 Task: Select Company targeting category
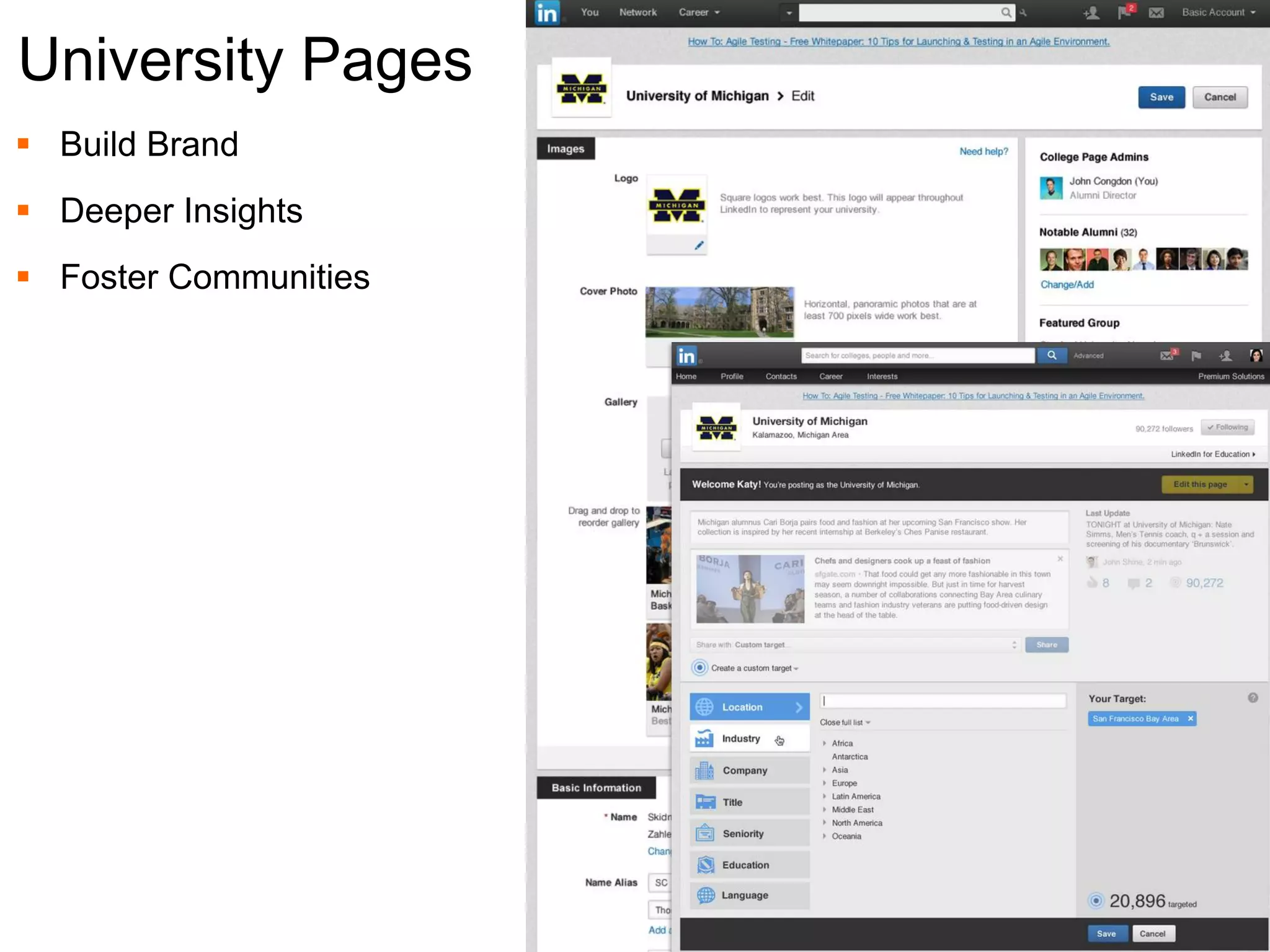coord(750,770)
